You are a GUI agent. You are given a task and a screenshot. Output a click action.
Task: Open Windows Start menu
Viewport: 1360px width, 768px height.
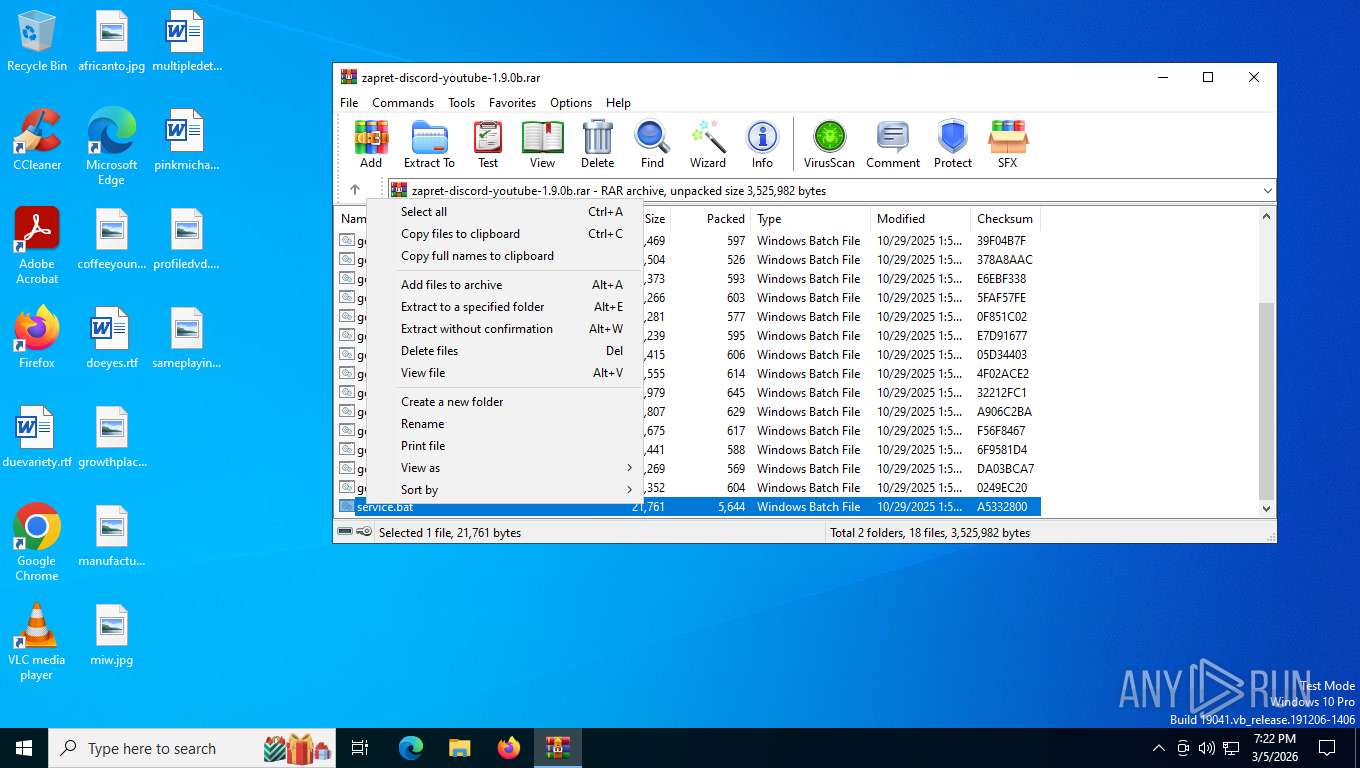coord(24,748)
